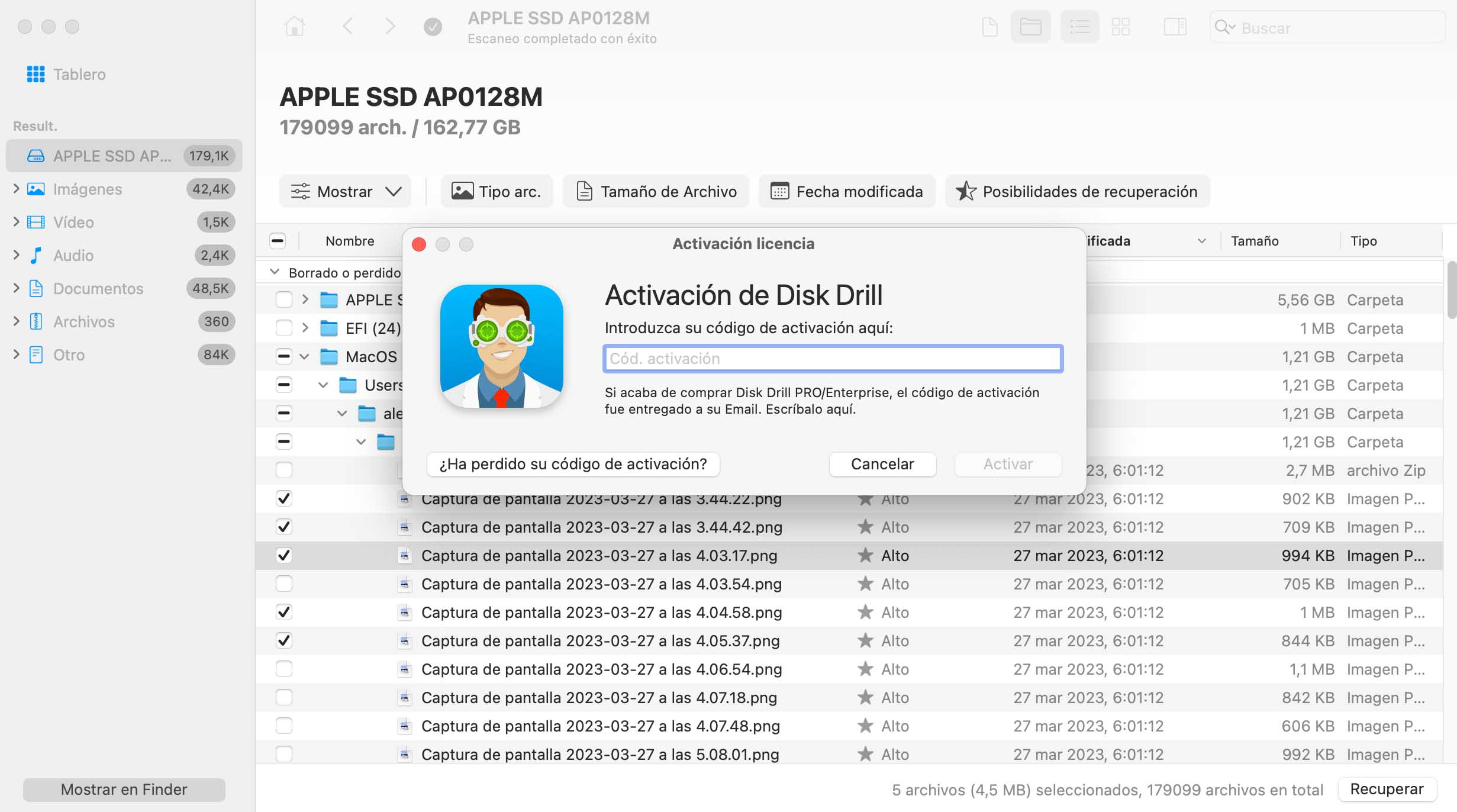Collapse Borrado o perdido group
1457x812 pixels.
tap(274, 272)
